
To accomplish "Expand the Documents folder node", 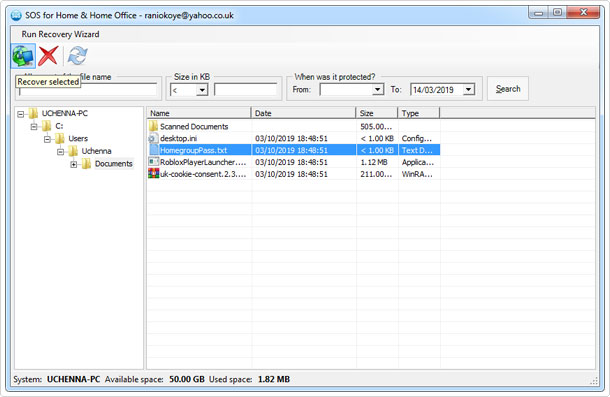I will pyautogui.click(x=74, y=164).
